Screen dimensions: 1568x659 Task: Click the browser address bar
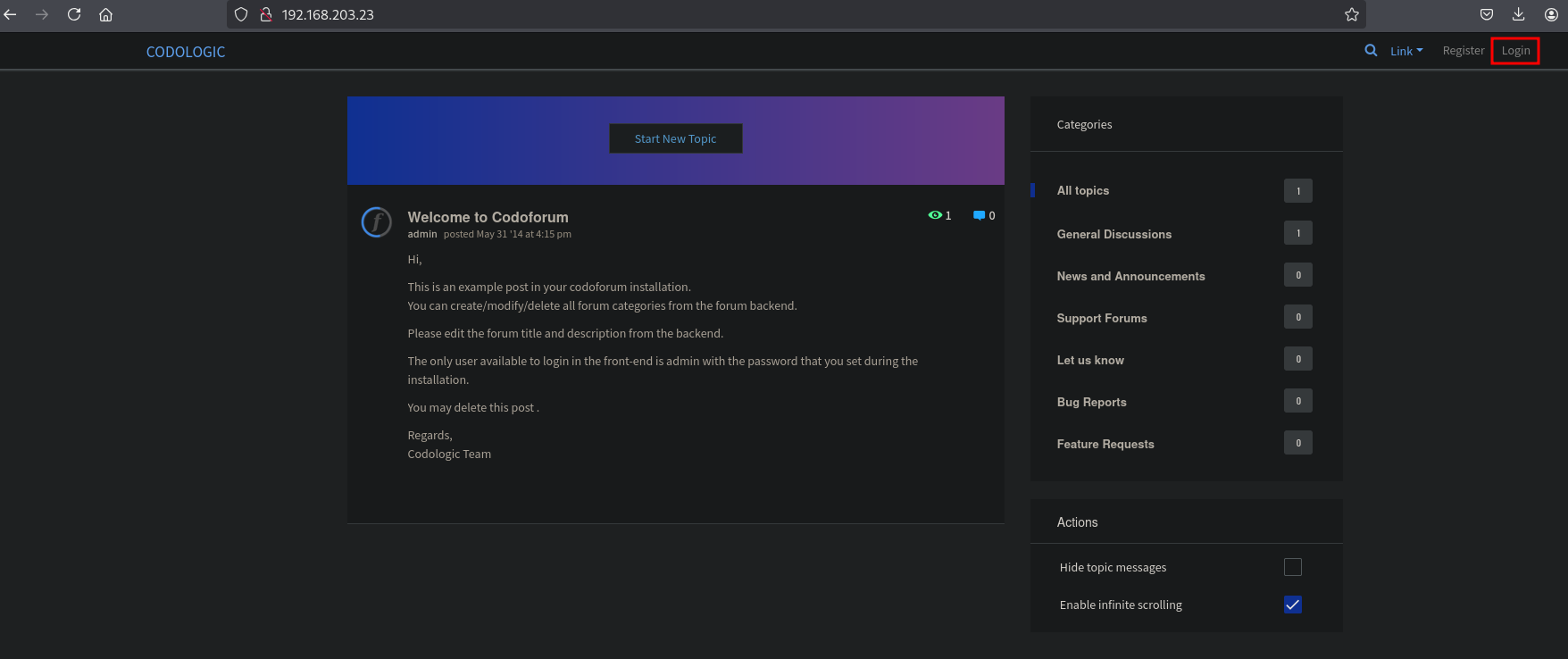click(714, 14)
